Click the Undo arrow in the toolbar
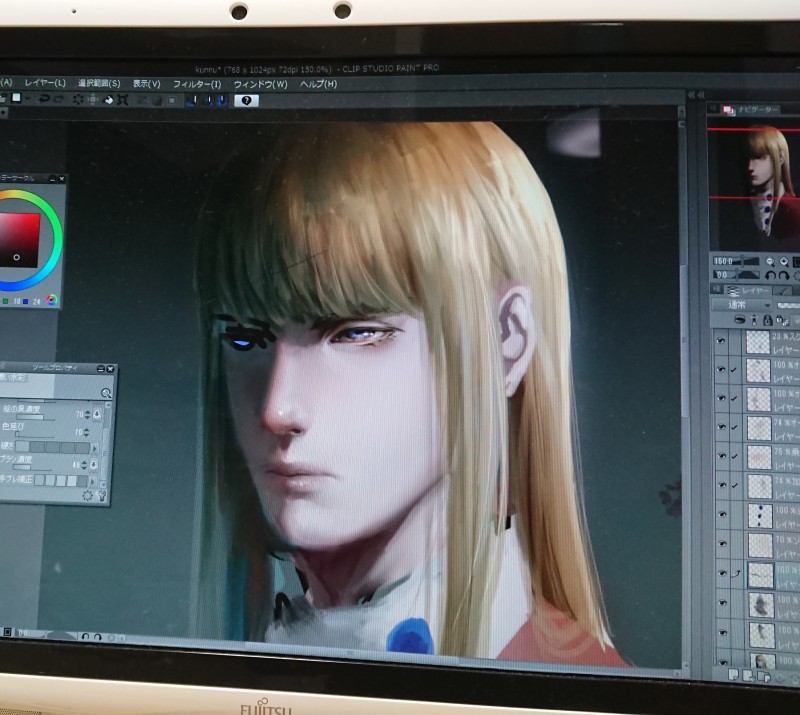 [x=45, y=98]
